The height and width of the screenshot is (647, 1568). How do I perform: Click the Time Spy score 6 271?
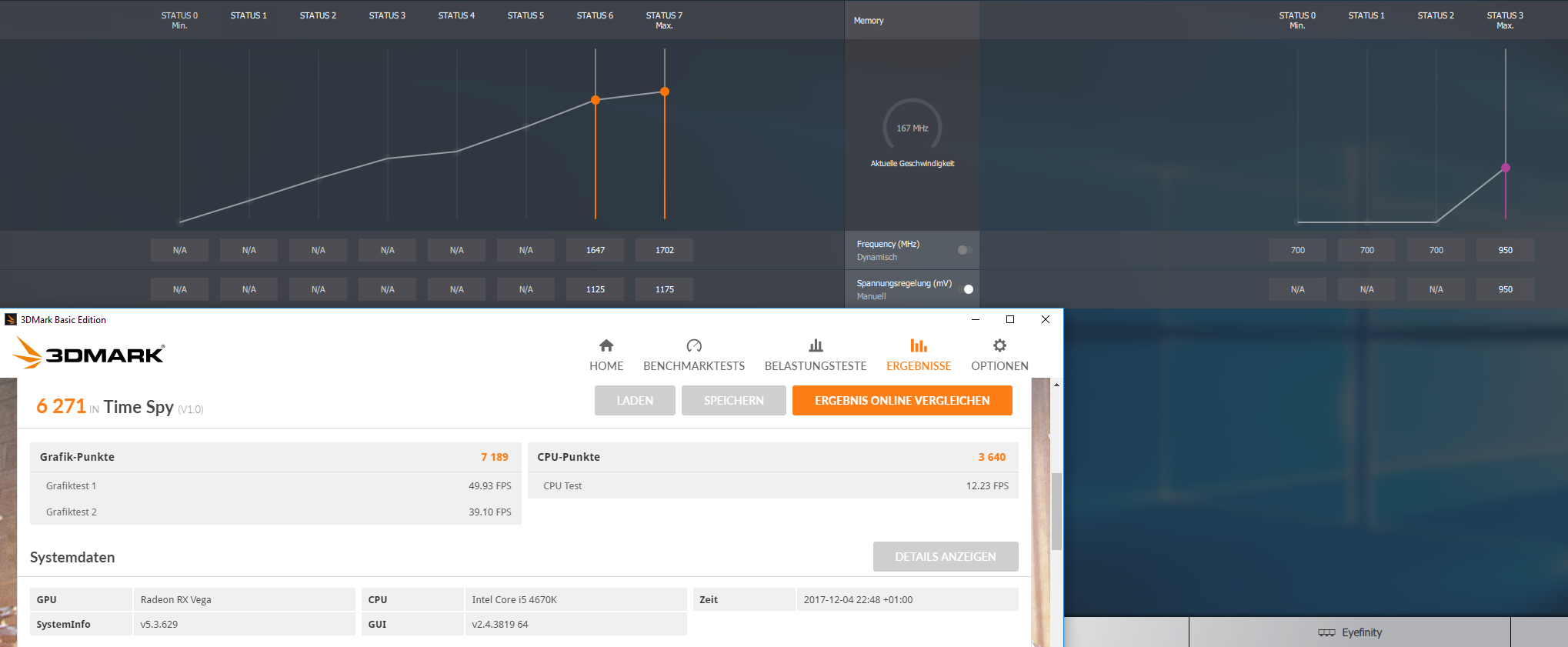coord(61,406)
